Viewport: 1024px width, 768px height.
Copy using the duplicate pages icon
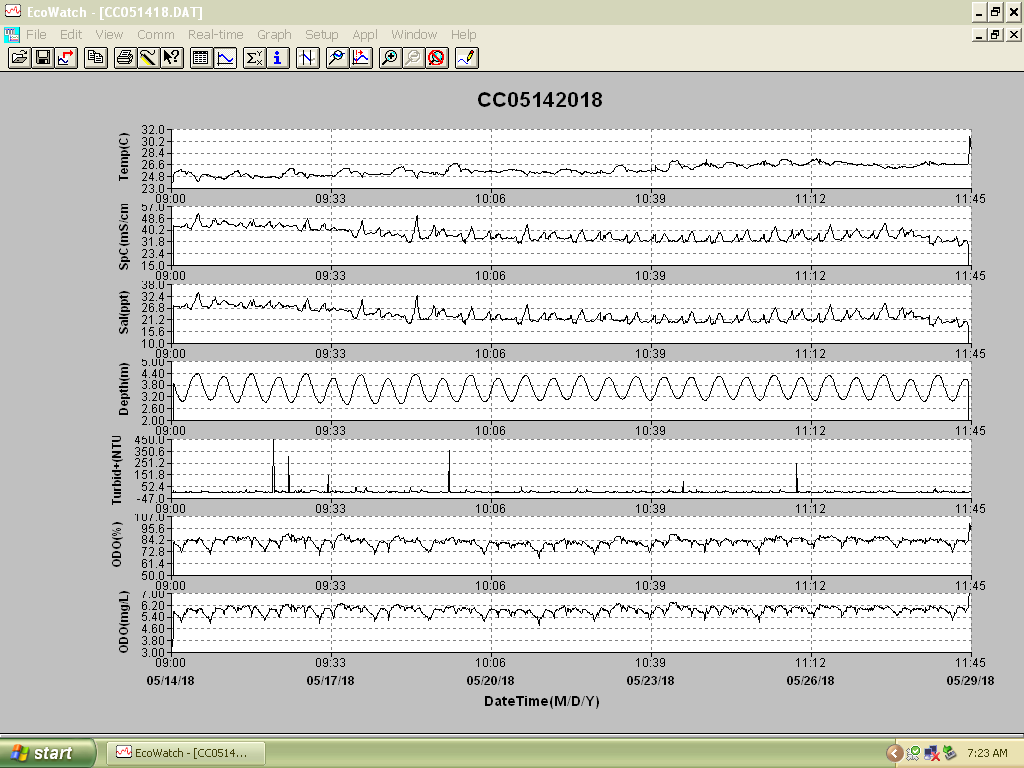coord(96,58)
